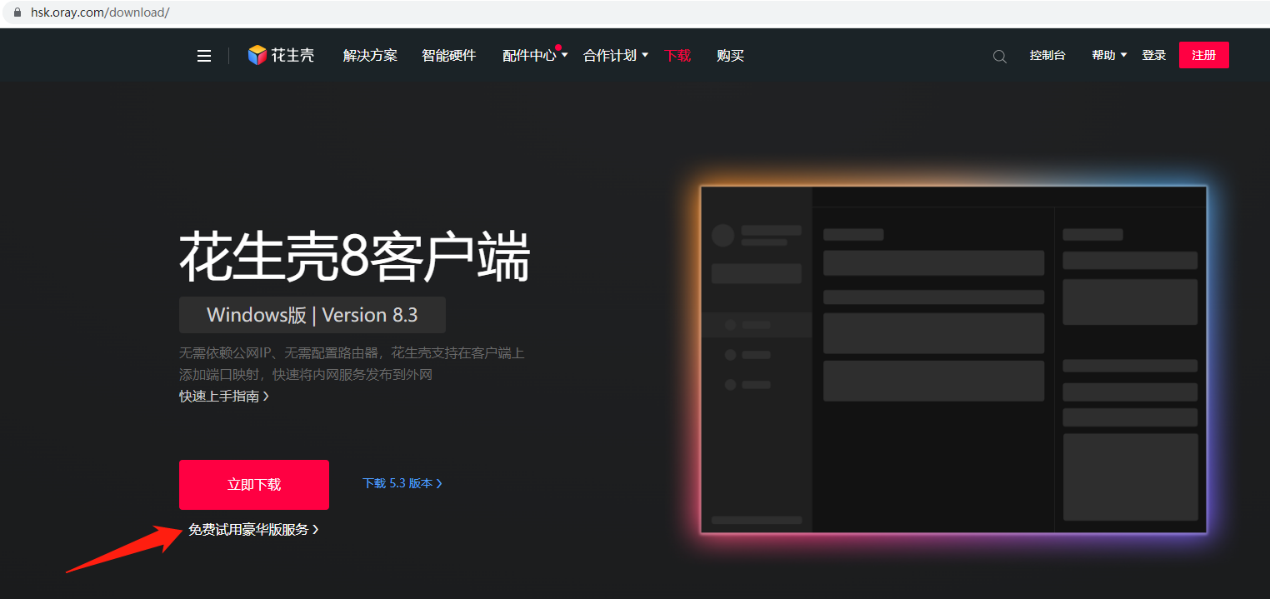Viewport: 1270px width, 599px height.
Task: Open 智能硬件 menu item
Action: tap(449, 56)
